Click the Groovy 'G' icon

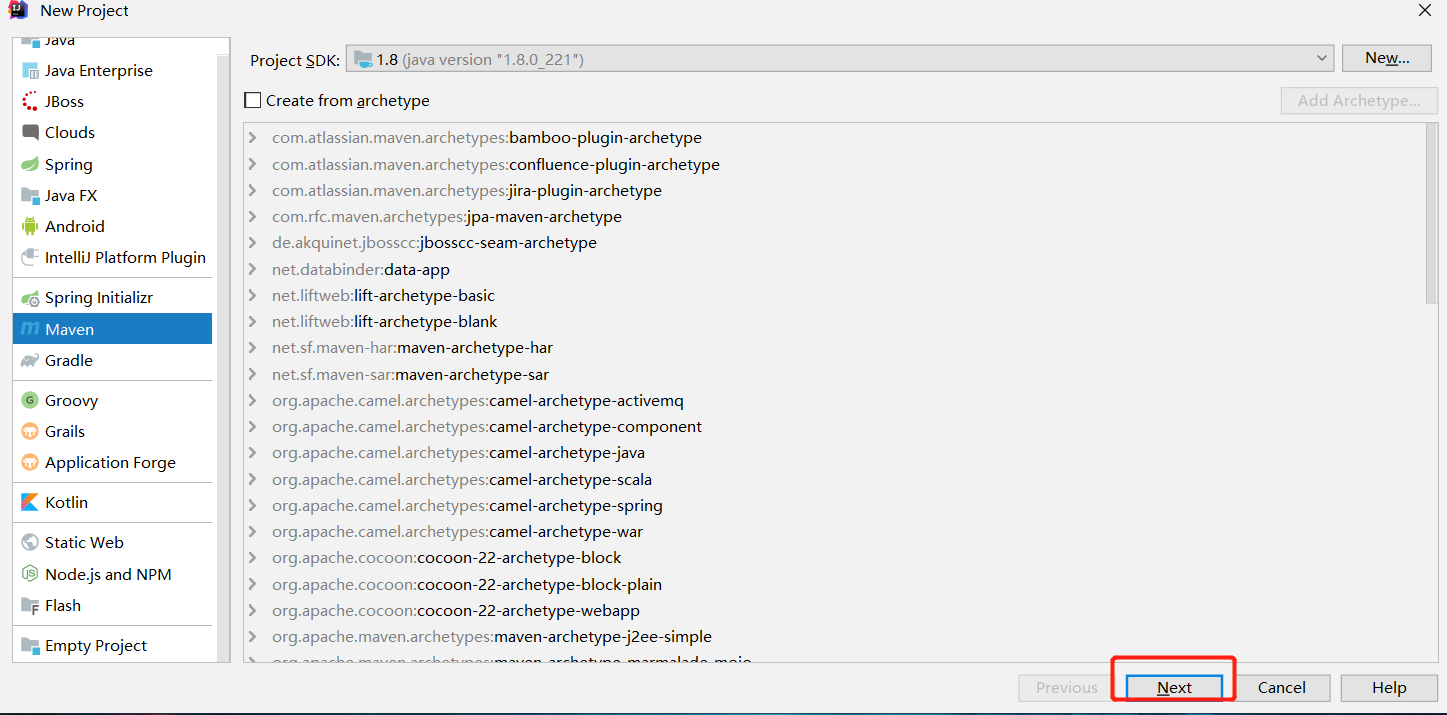[x=30, y=401]
